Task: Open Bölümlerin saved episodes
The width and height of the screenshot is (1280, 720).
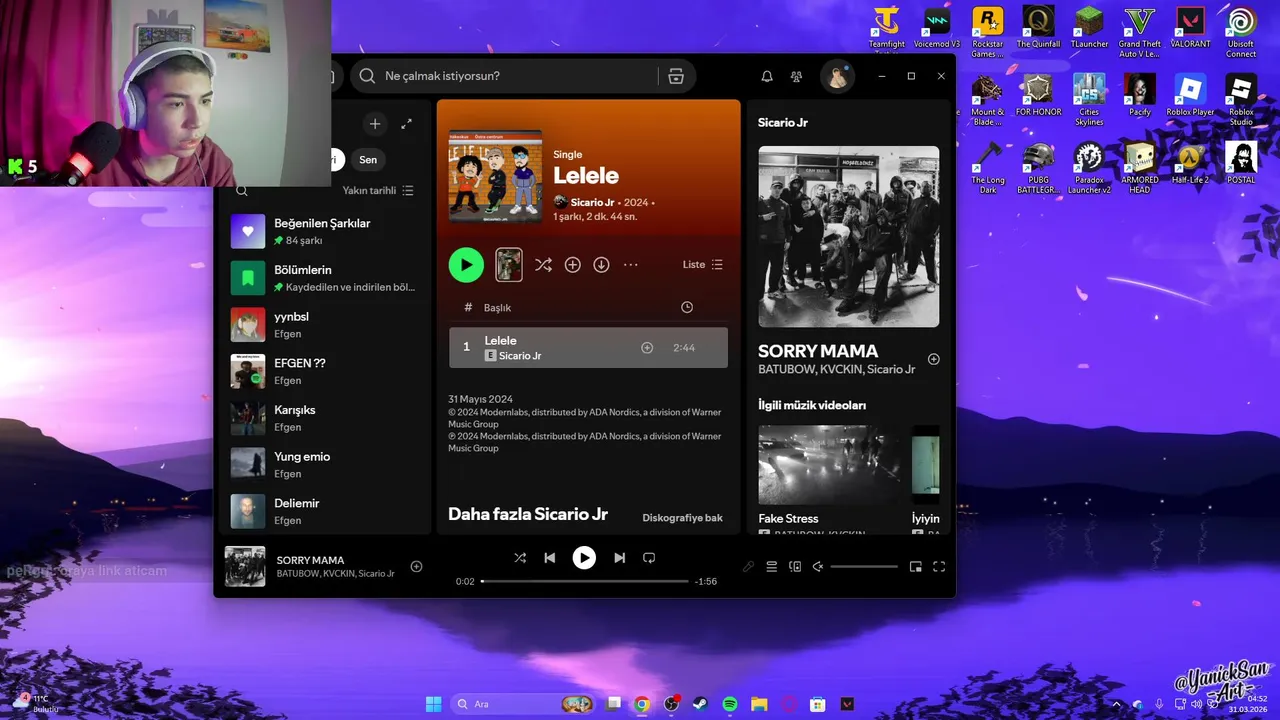Action: click(325, 278)
